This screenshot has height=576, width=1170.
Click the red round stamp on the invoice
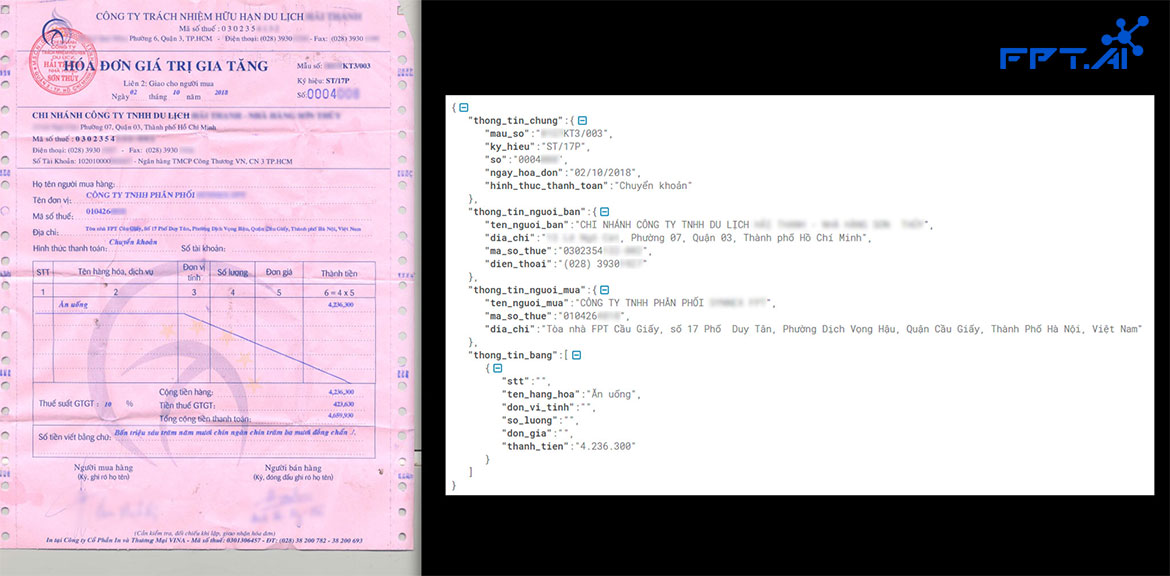tap(63, 61)
